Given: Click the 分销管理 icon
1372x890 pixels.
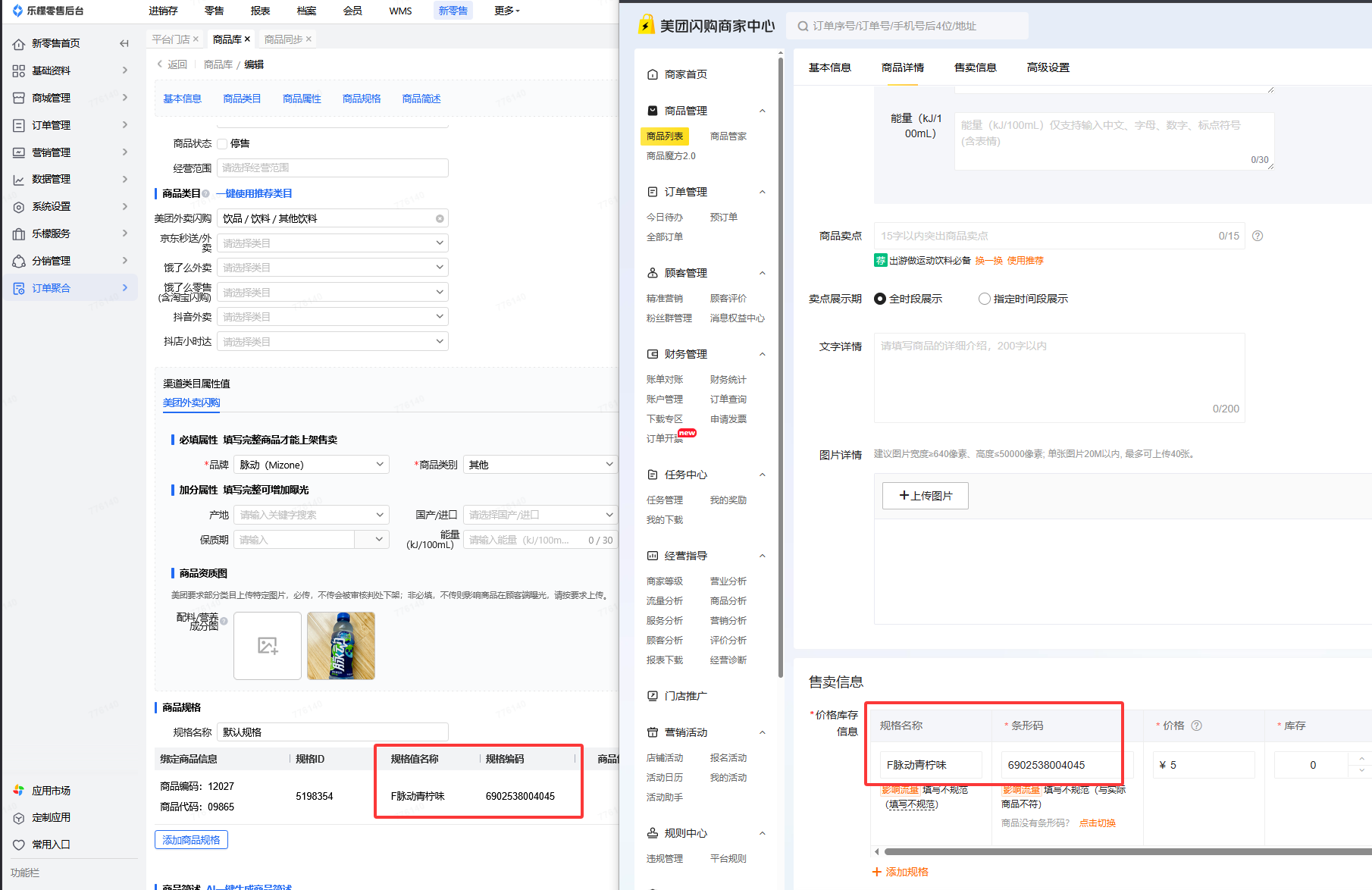Looking at the screenshot, I should (x=19, y=261).
